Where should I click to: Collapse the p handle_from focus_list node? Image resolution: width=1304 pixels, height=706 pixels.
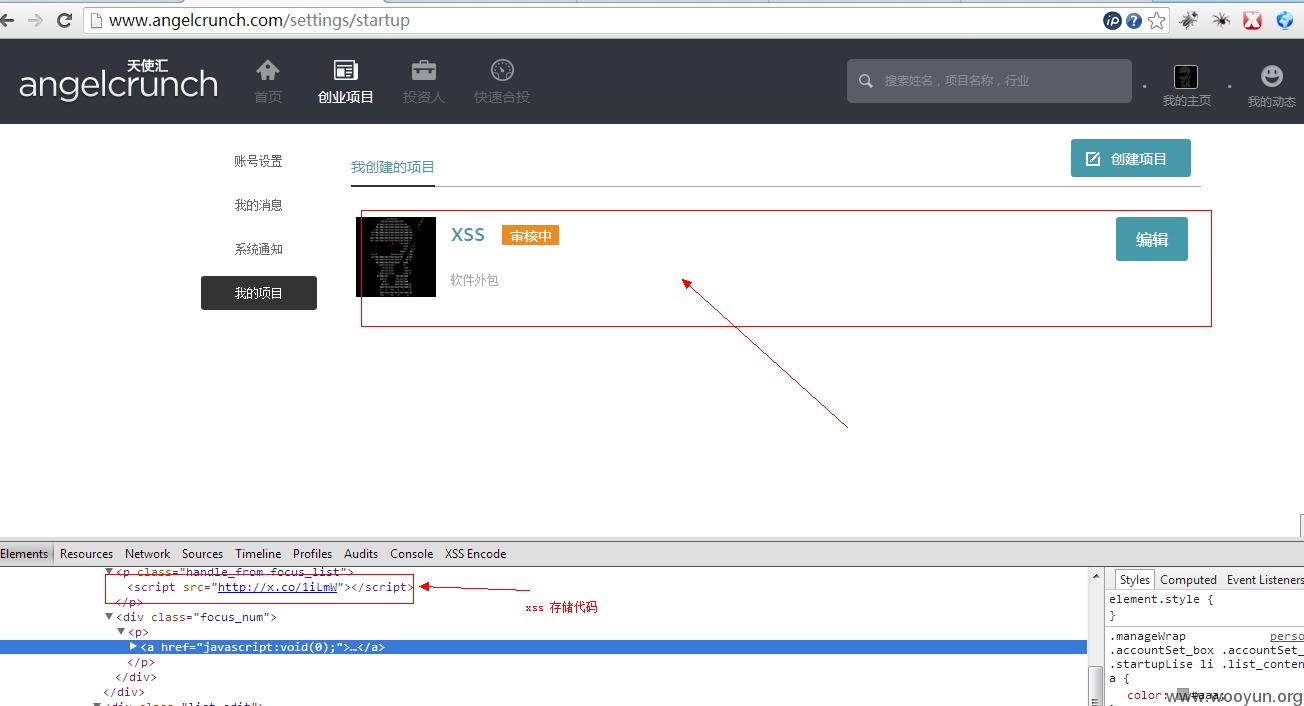coord(110,571)
